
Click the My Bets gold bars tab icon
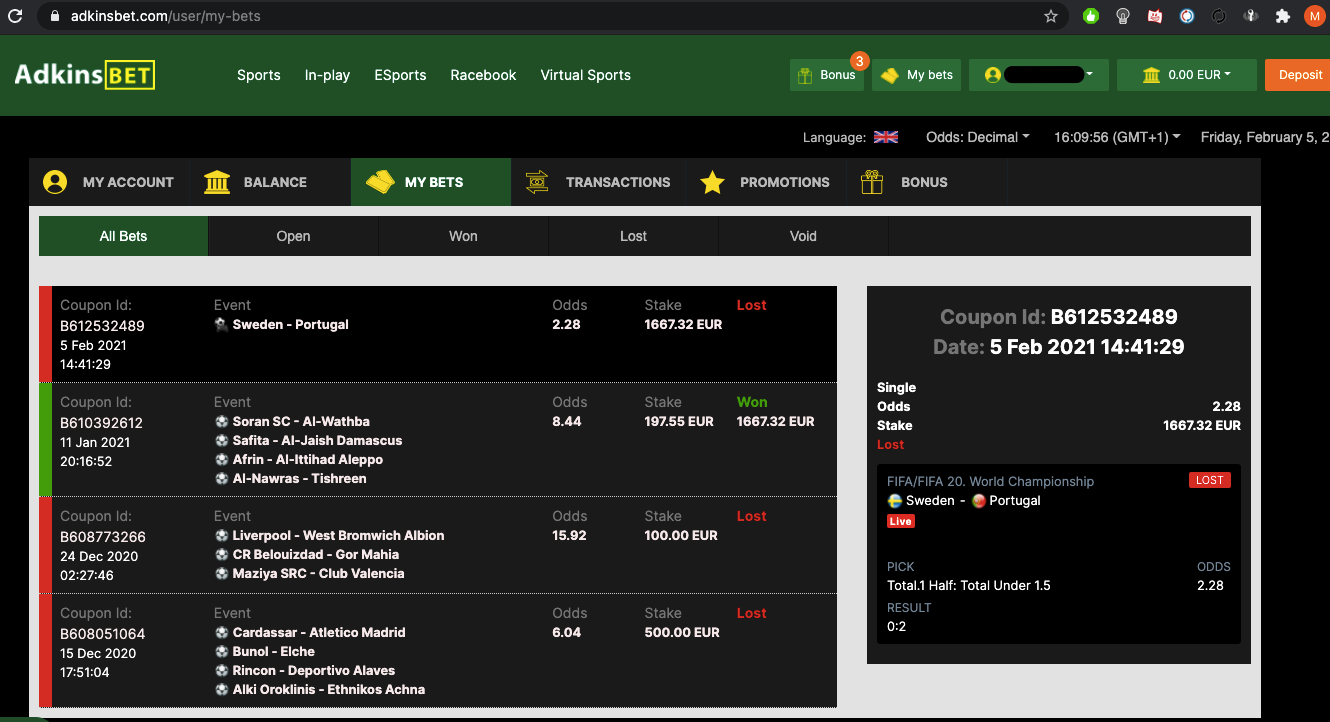point(380,182)
